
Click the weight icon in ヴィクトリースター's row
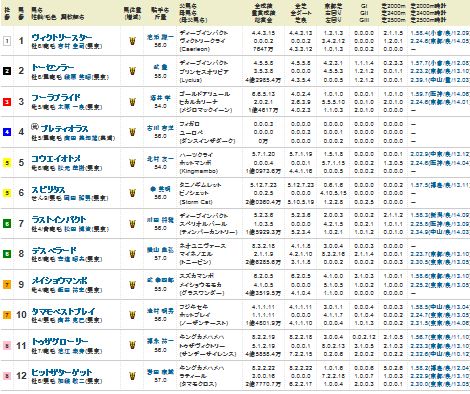(x=132, y=41)
